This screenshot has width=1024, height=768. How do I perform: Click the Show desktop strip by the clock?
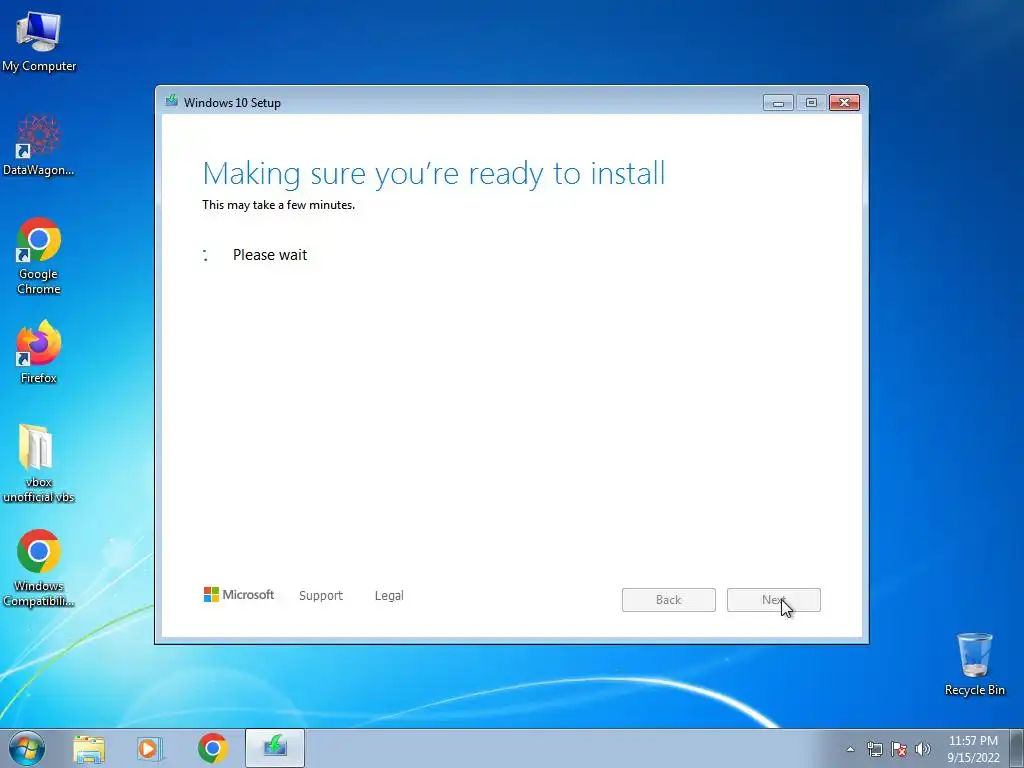(1017, 748)
